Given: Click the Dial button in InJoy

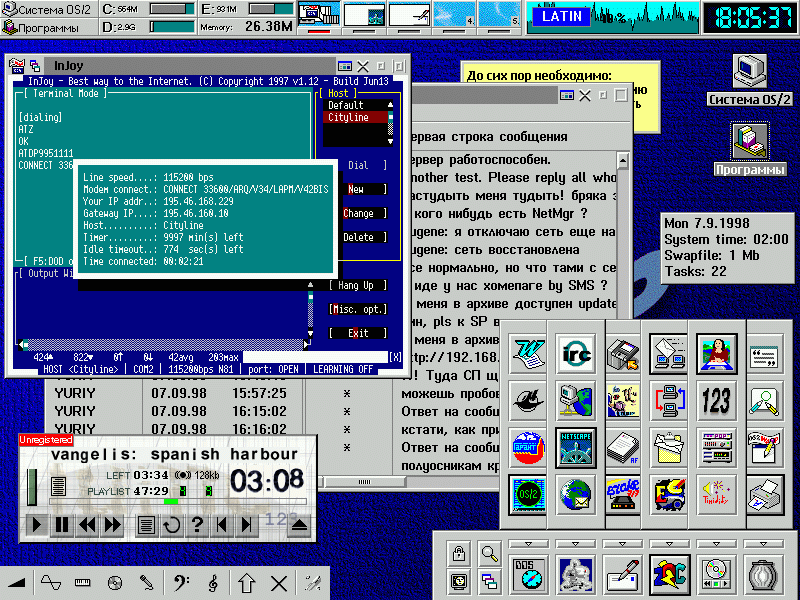Looking at the screenshot, I should click(358, 165).
